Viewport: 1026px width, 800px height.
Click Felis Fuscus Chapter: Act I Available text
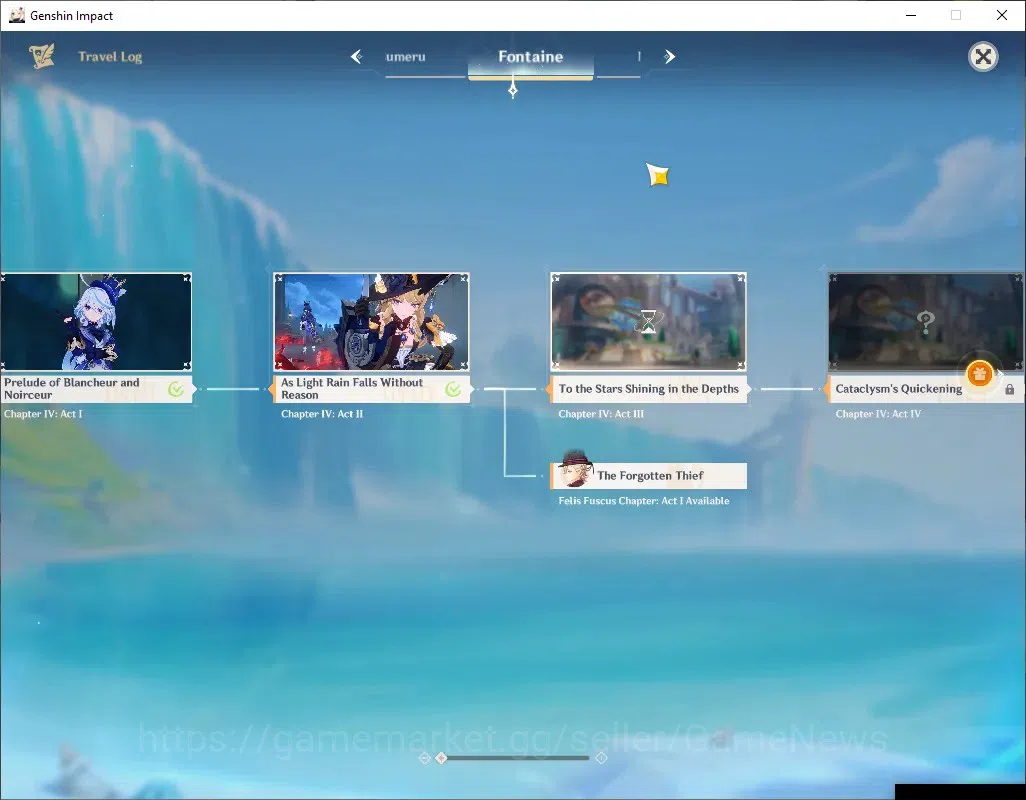tap(644, 500)
